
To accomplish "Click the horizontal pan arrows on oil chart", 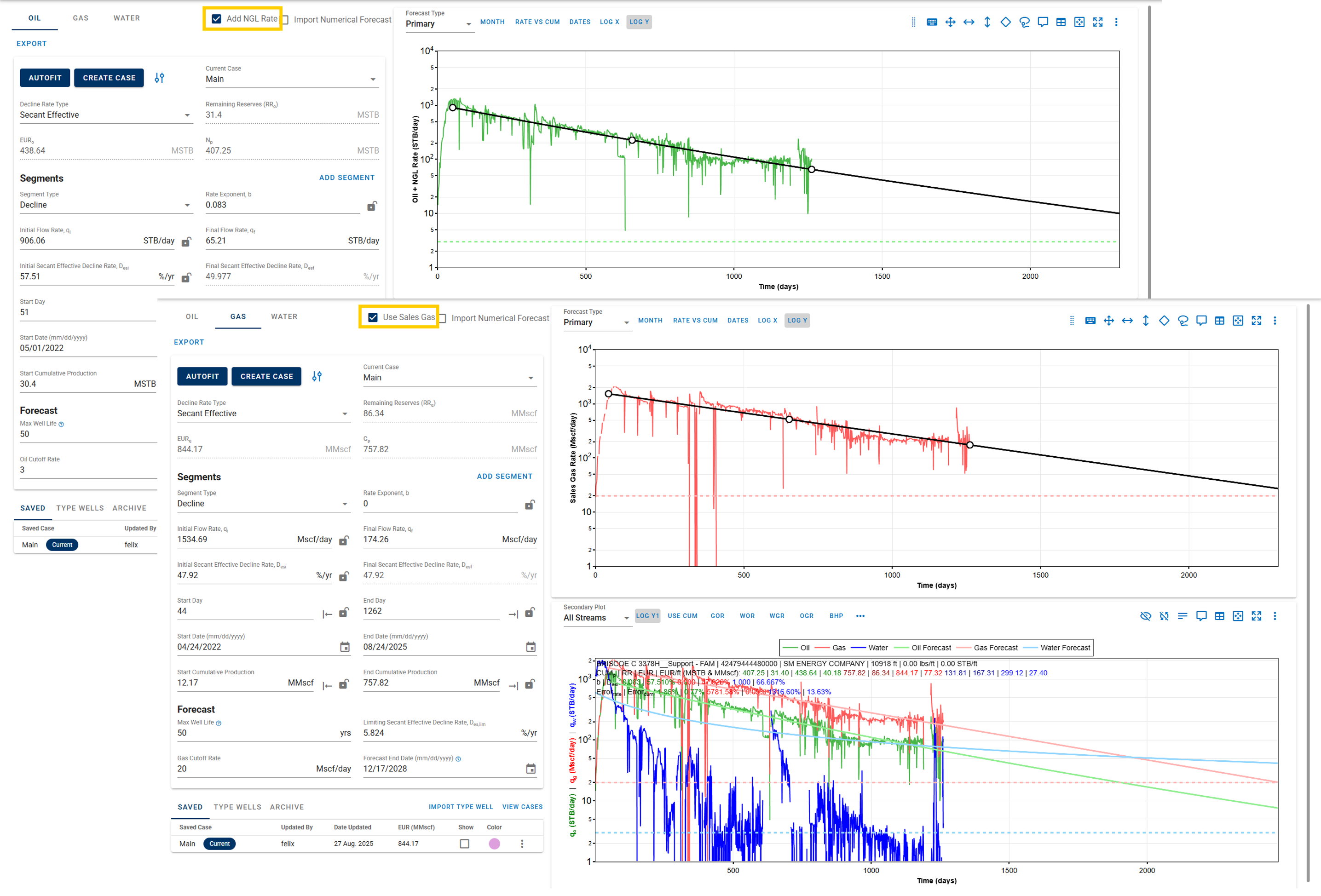I will [x=969, y=22].
